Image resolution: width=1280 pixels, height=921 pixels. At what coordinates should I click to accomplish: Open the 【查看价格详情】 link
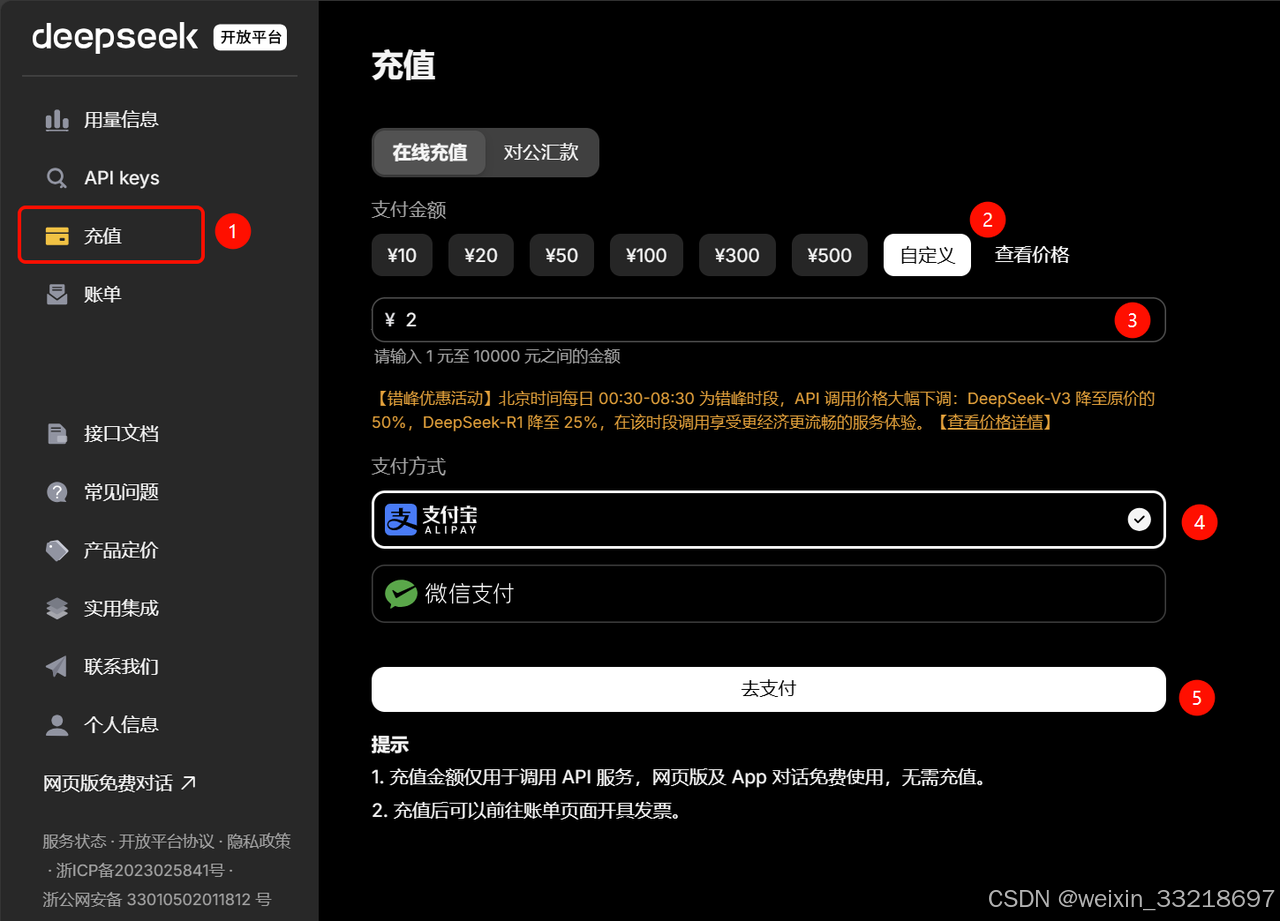pyautogui.click(x=994, y=422)
